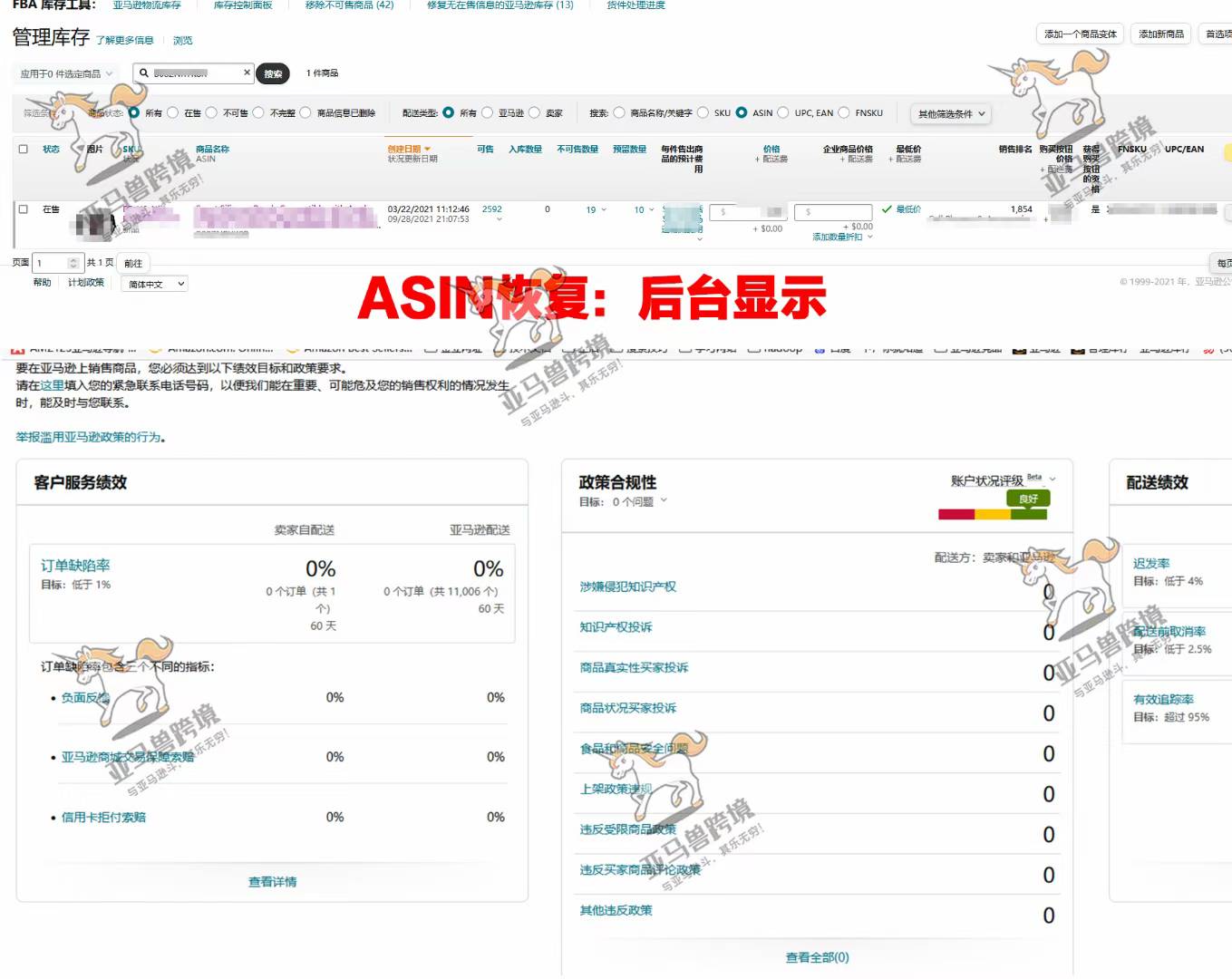Click the account health rating color bar

click(993, 514)
